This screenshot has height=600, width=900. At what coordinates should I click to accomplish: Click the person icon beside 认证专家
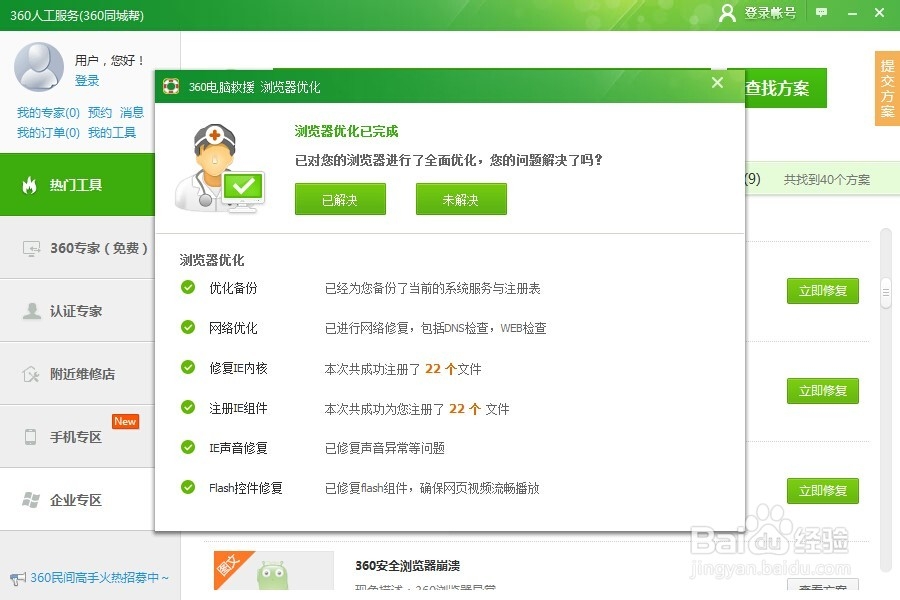click(x=31, y=311)
